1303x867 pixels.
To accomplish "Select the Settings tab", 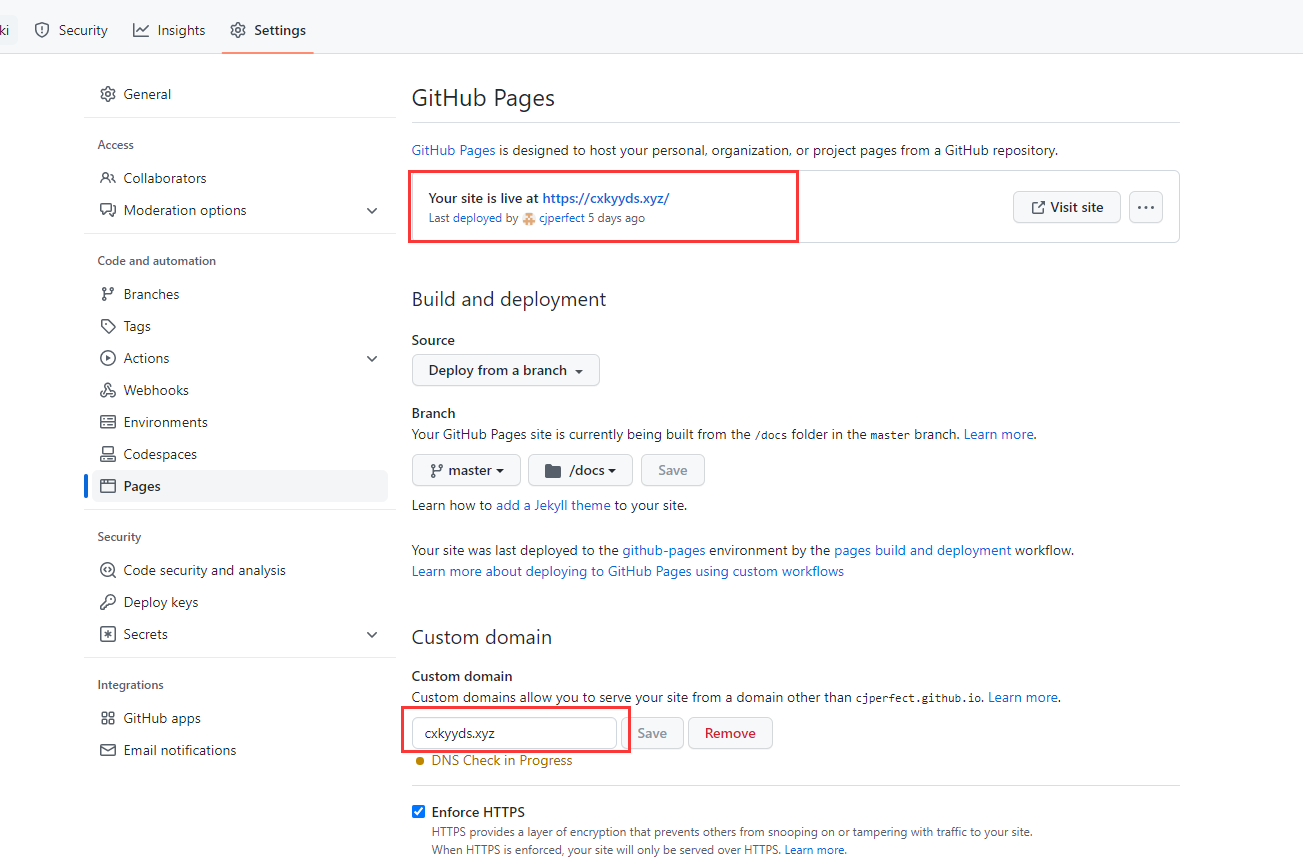I will tap(267, 30).
